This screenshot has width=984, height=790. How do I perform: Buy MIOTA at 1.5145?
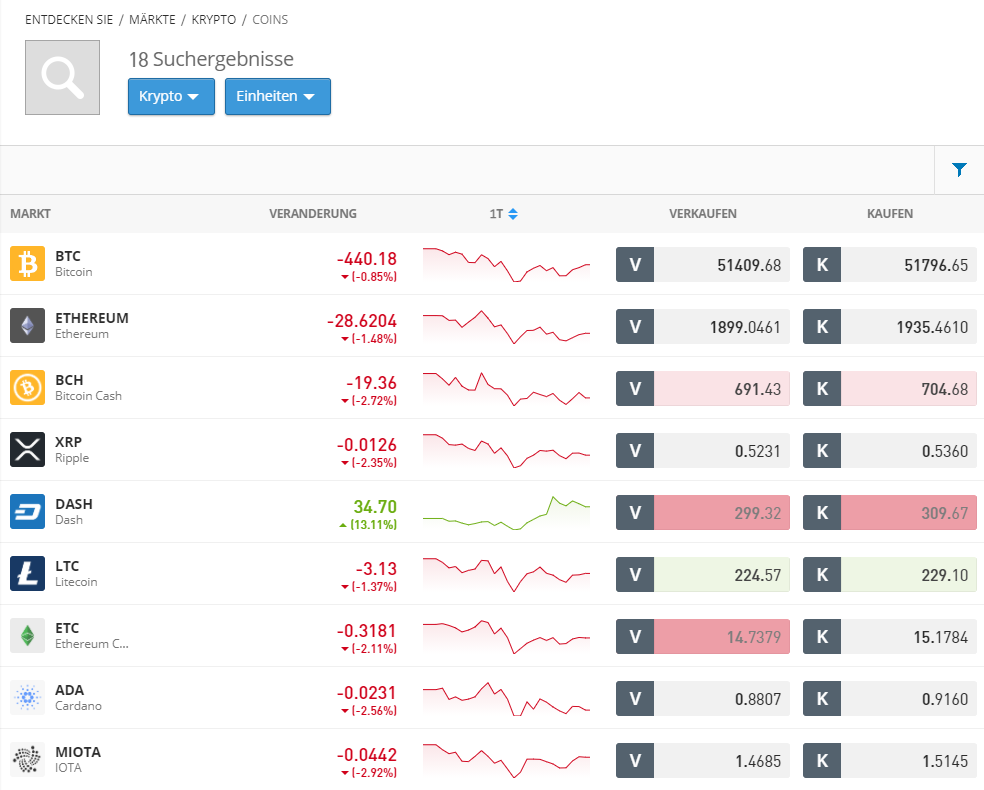pos(889,761)
